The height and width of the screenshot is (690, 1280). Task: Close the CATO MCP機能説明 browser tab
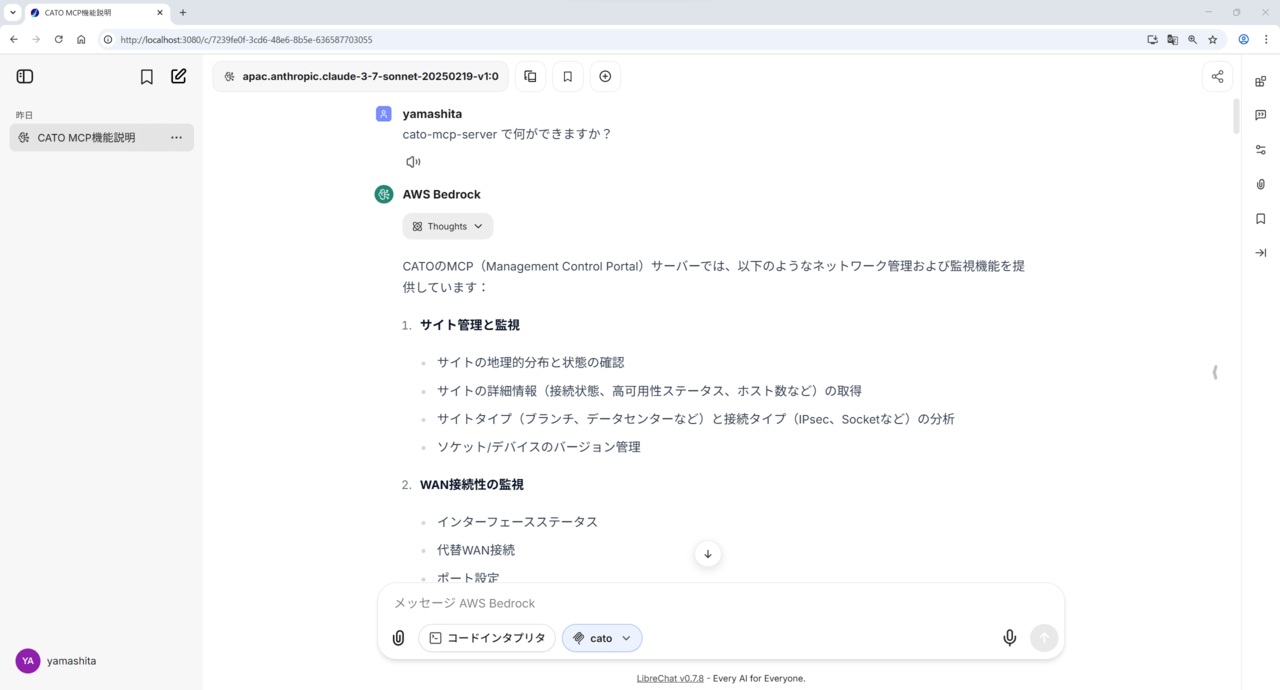click(x=160, y=13)
